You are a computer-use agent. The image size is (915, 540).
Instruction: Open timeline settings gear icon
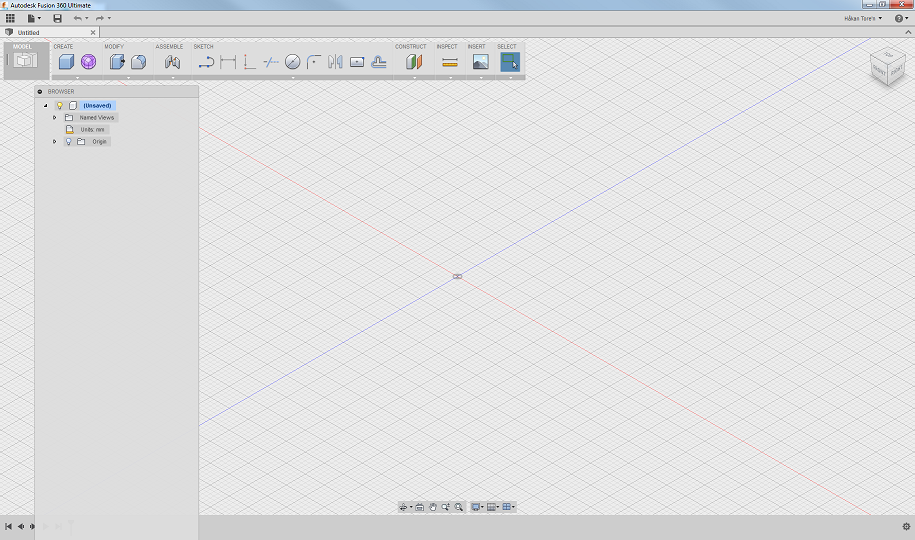click(x=906, y=527)
